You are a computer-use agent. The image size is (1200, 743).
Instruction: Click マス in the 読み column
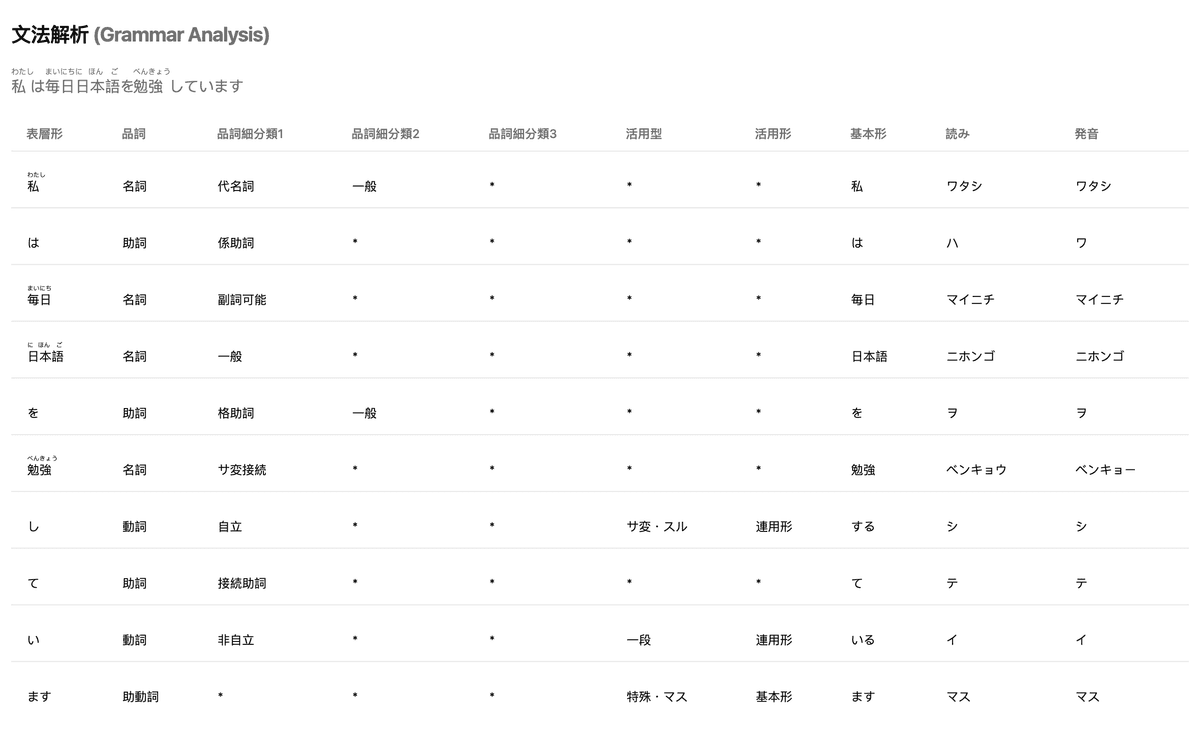pyautogui.click(x=958, y=697)
